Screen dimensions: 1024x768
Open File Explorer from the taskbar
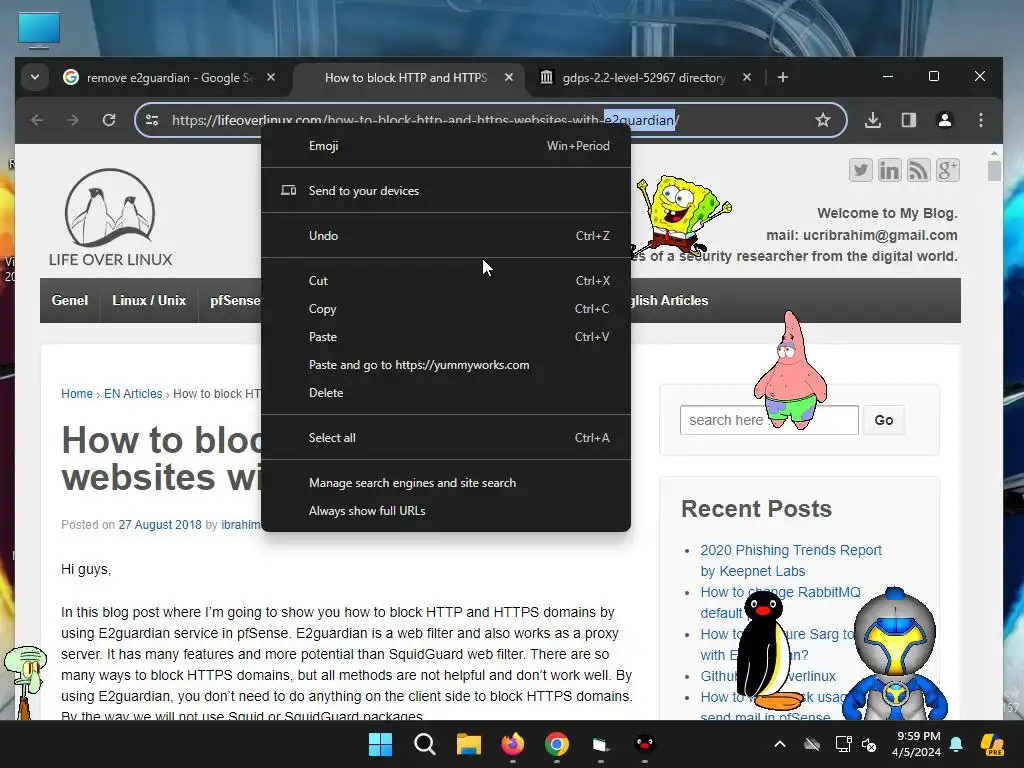[468, 744]
